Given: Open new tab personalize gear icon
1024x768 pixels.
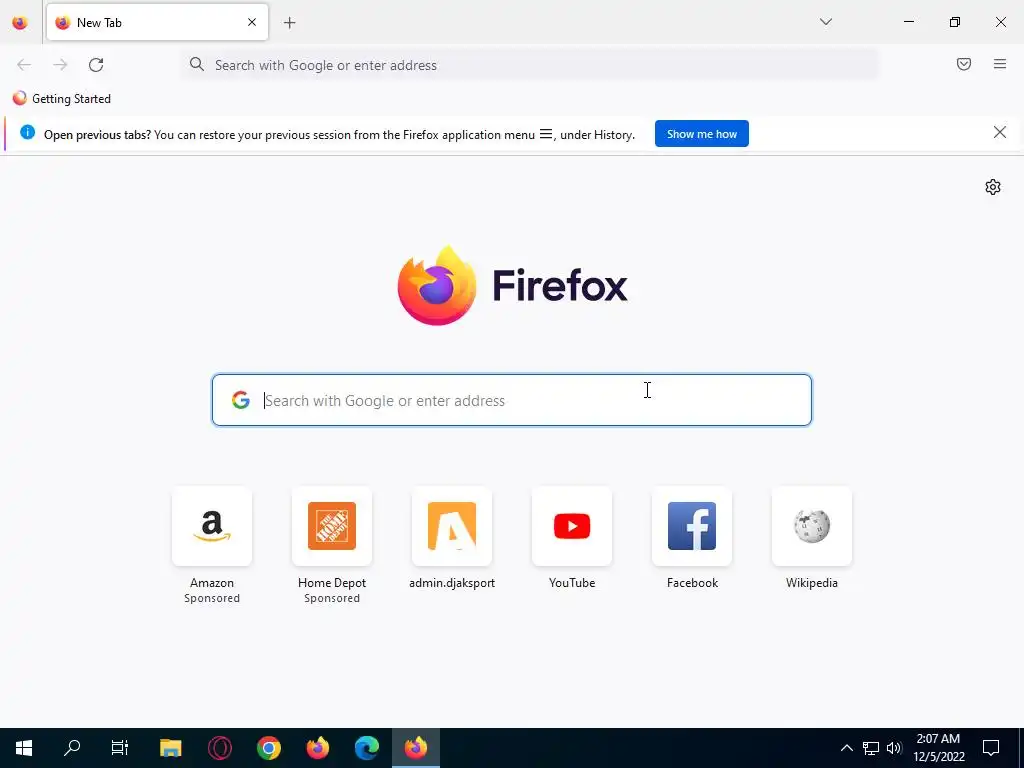Looking at the screenshot, I should pos(993,187).
